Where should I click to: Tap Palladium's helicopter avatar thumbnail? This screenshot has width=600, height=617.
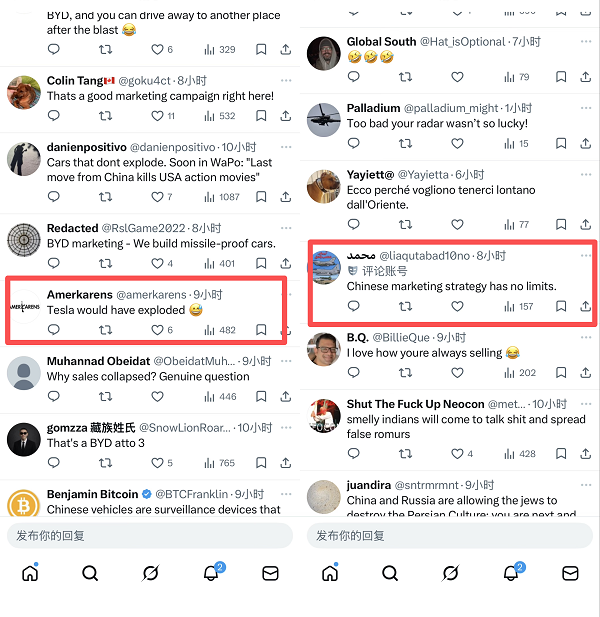pos(324,119)
